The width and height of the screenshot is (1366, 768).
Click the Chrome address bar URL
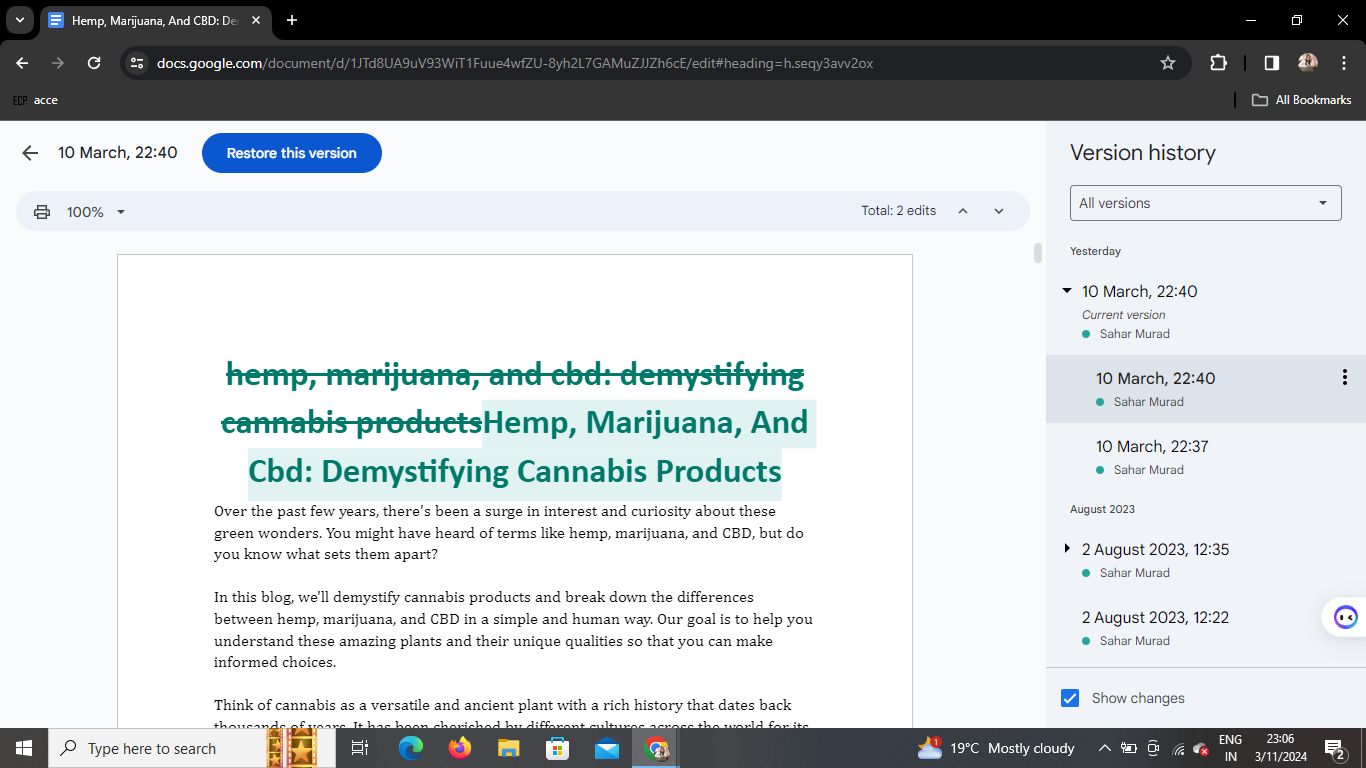click(515, 63)
